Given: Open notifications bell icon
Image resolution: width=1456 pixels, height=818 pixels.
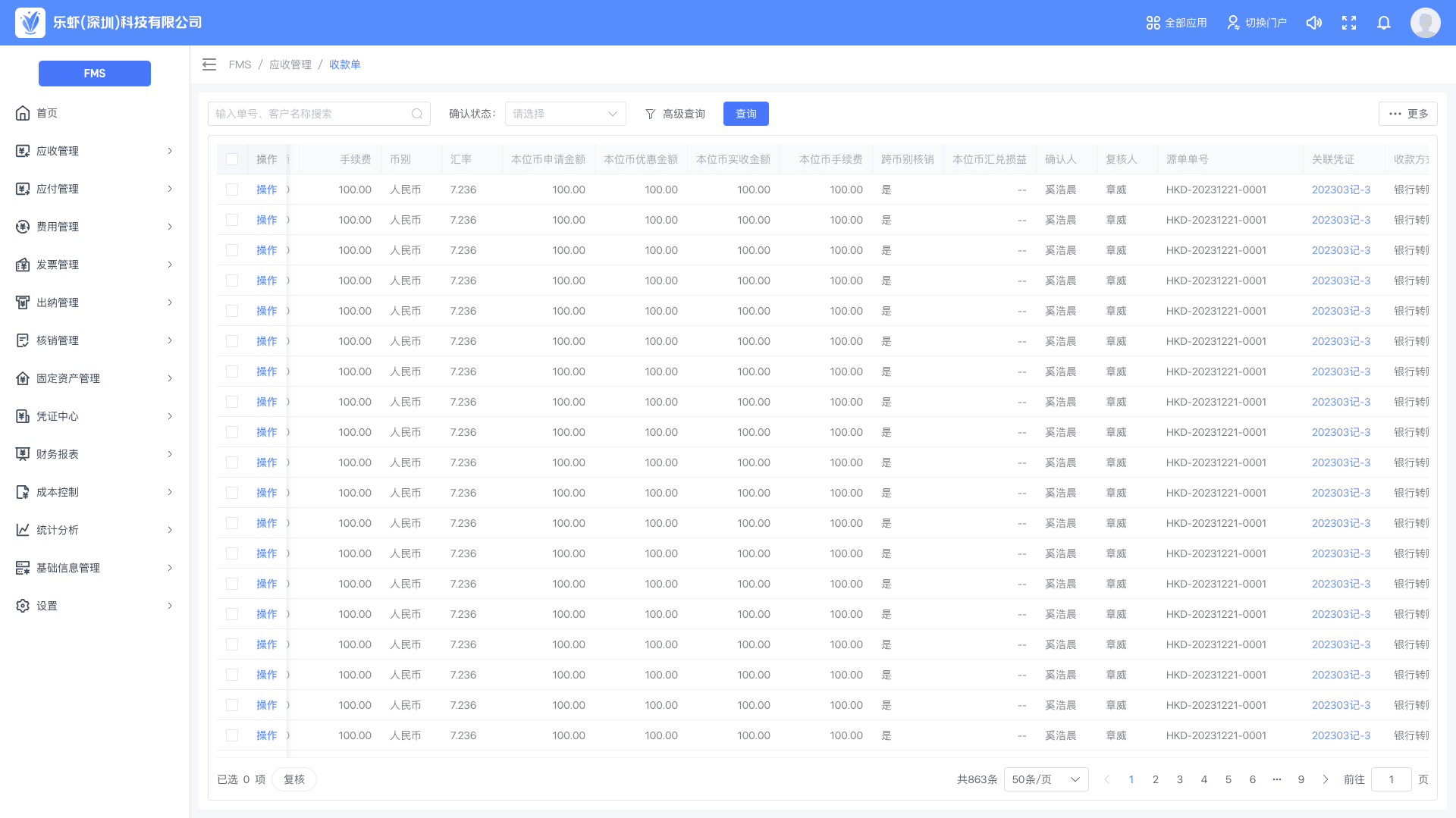Looking at the screenshot, I should tap(1384, 23).
